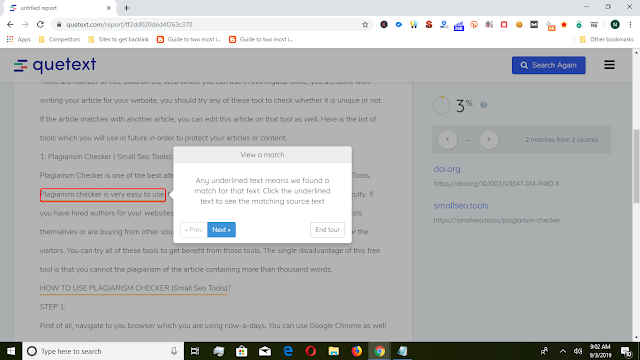Open the Competitors bookmark folder
The image size is (640, 360).
[x=59, y=40]
